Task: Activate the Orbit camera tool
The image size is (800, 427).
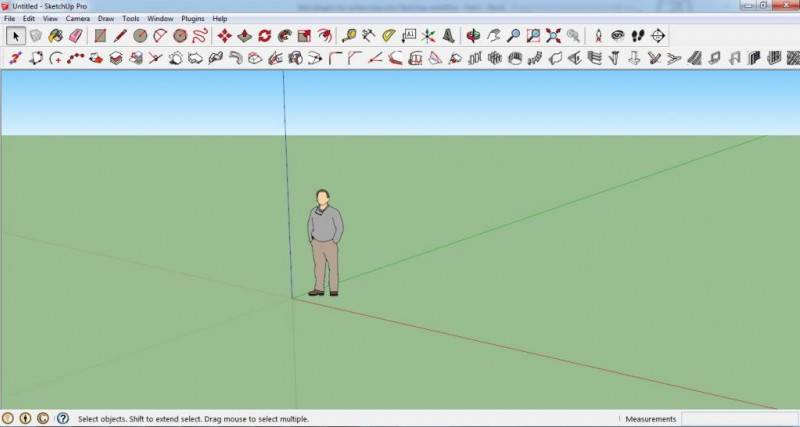Action: 473,36
